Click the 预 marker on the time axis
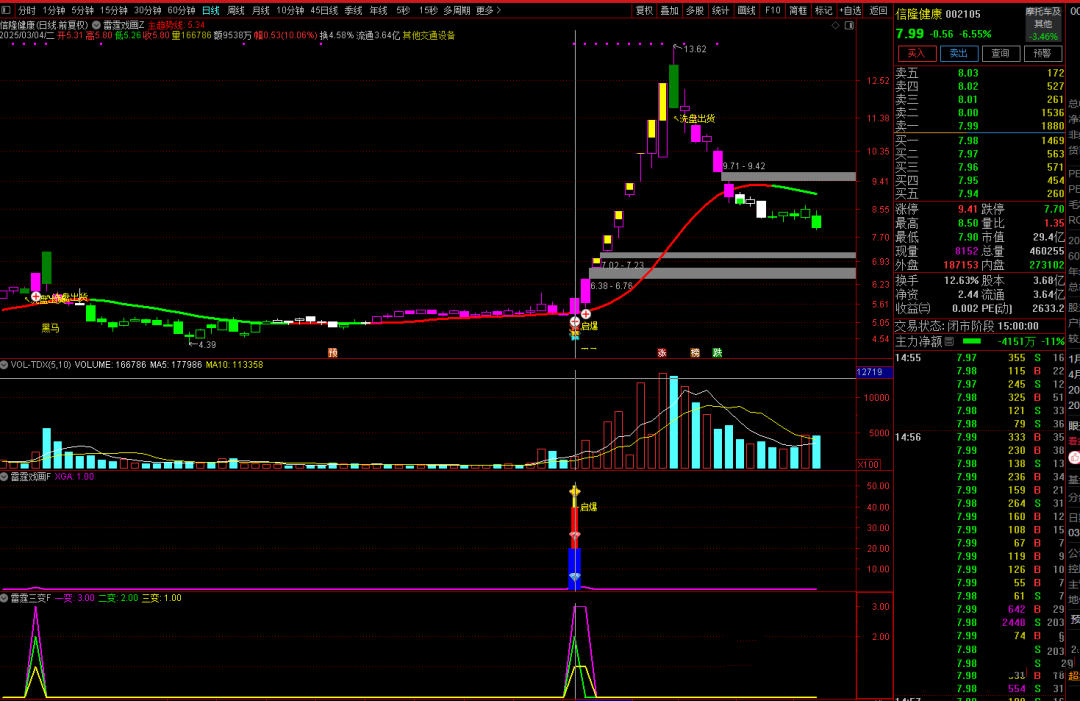 coord(333,353)
